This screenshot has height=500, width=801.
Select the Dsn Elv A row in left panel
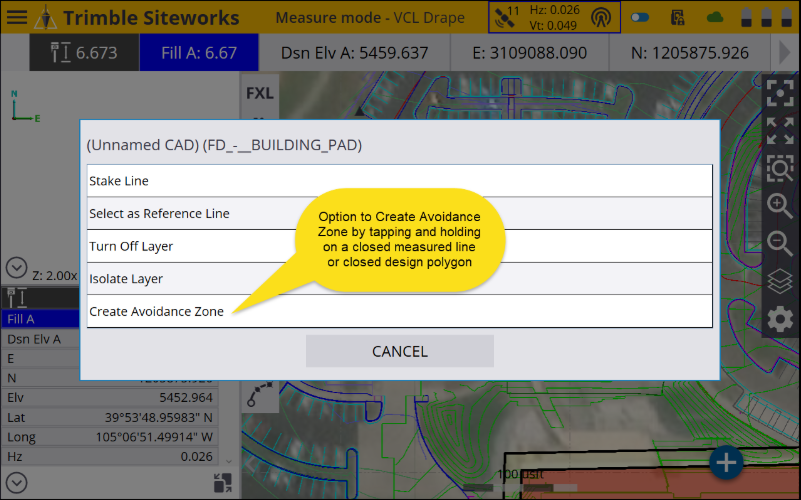tap(41, 339)
